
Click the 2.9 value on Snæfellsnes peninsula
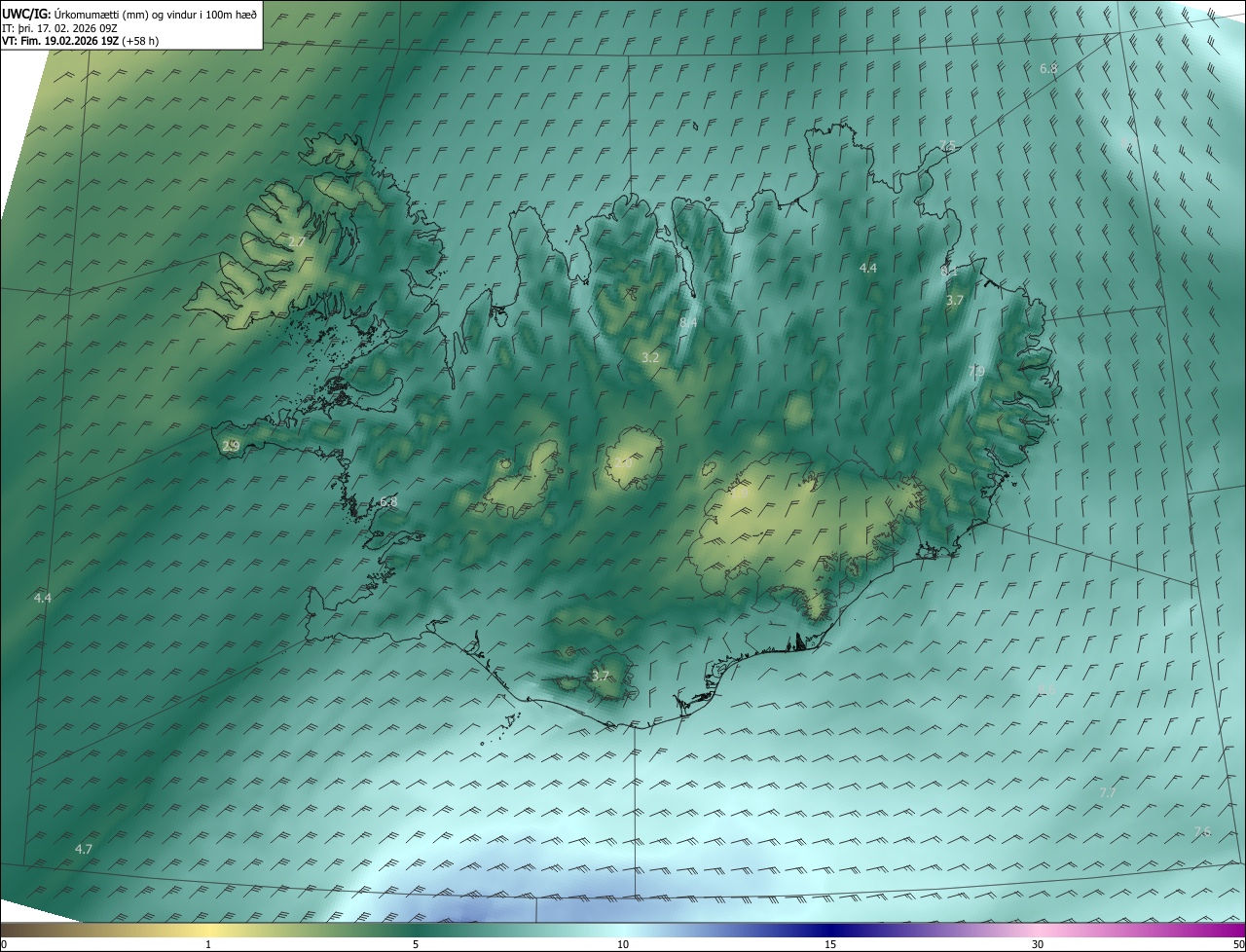231,446
